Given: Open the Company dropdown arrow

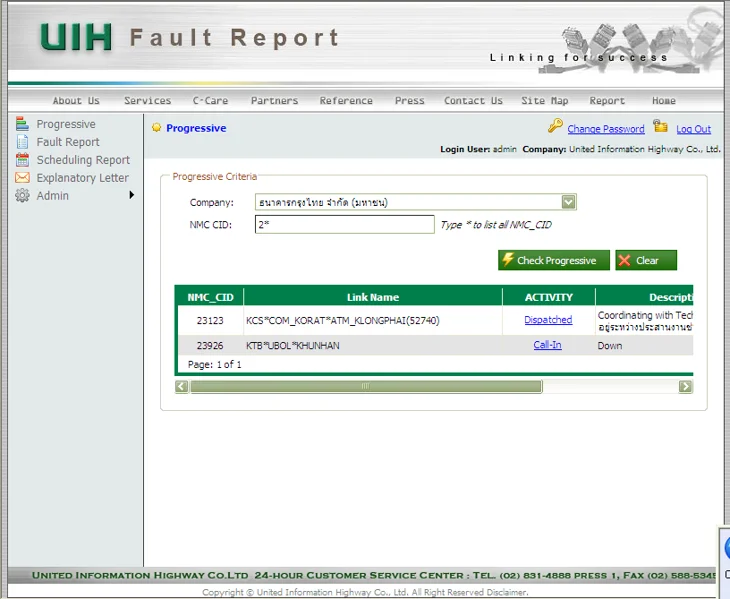Looking at the screenshot, I should [568, 202].
